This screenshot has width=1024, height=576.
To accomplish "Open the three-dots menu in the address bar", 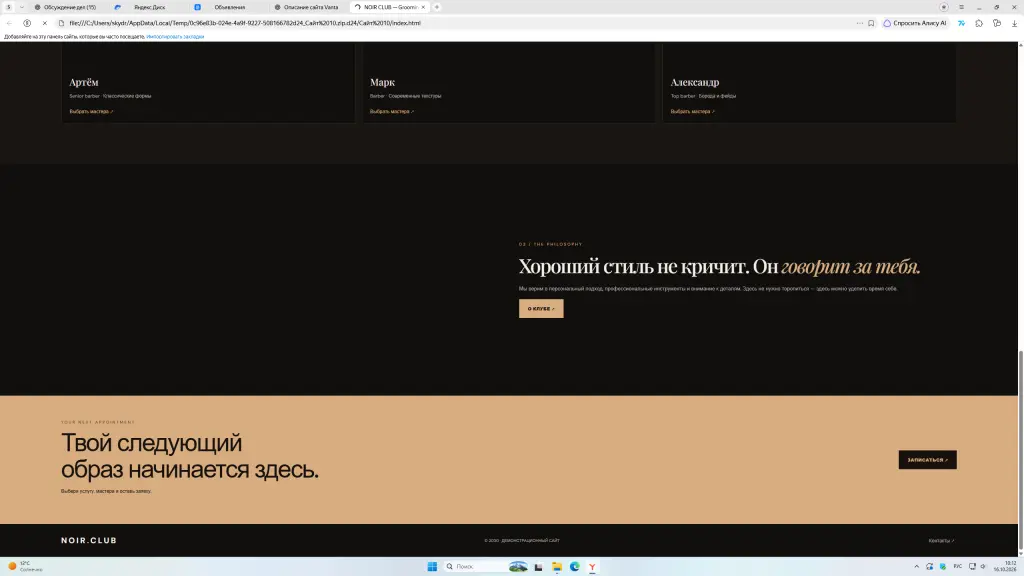I will 859,23.
